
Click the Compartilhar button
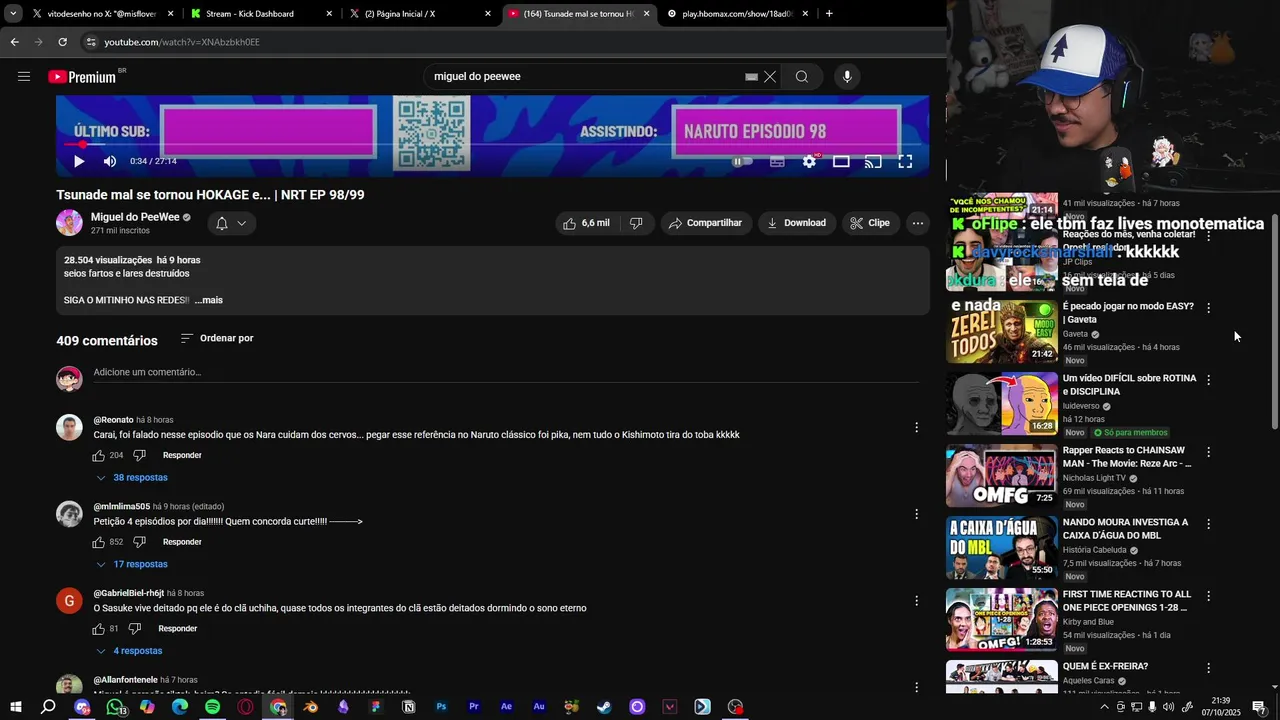pos(706,223)
